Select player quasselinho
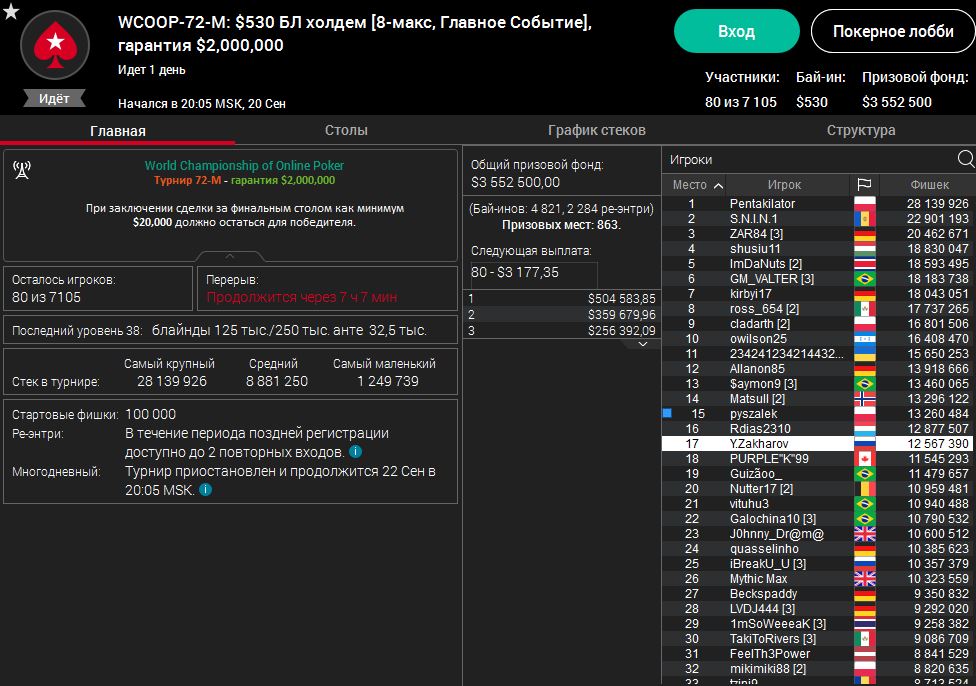This screenshot has width=976, height=686. pos(817,548)
